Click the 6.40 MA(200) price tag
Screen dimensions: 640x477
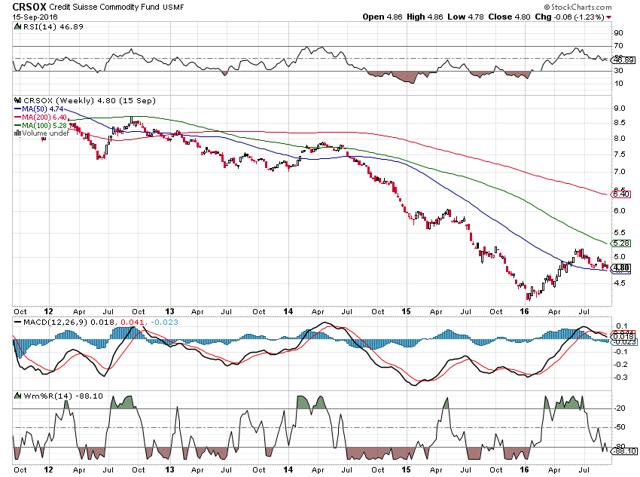click(622, 195)
